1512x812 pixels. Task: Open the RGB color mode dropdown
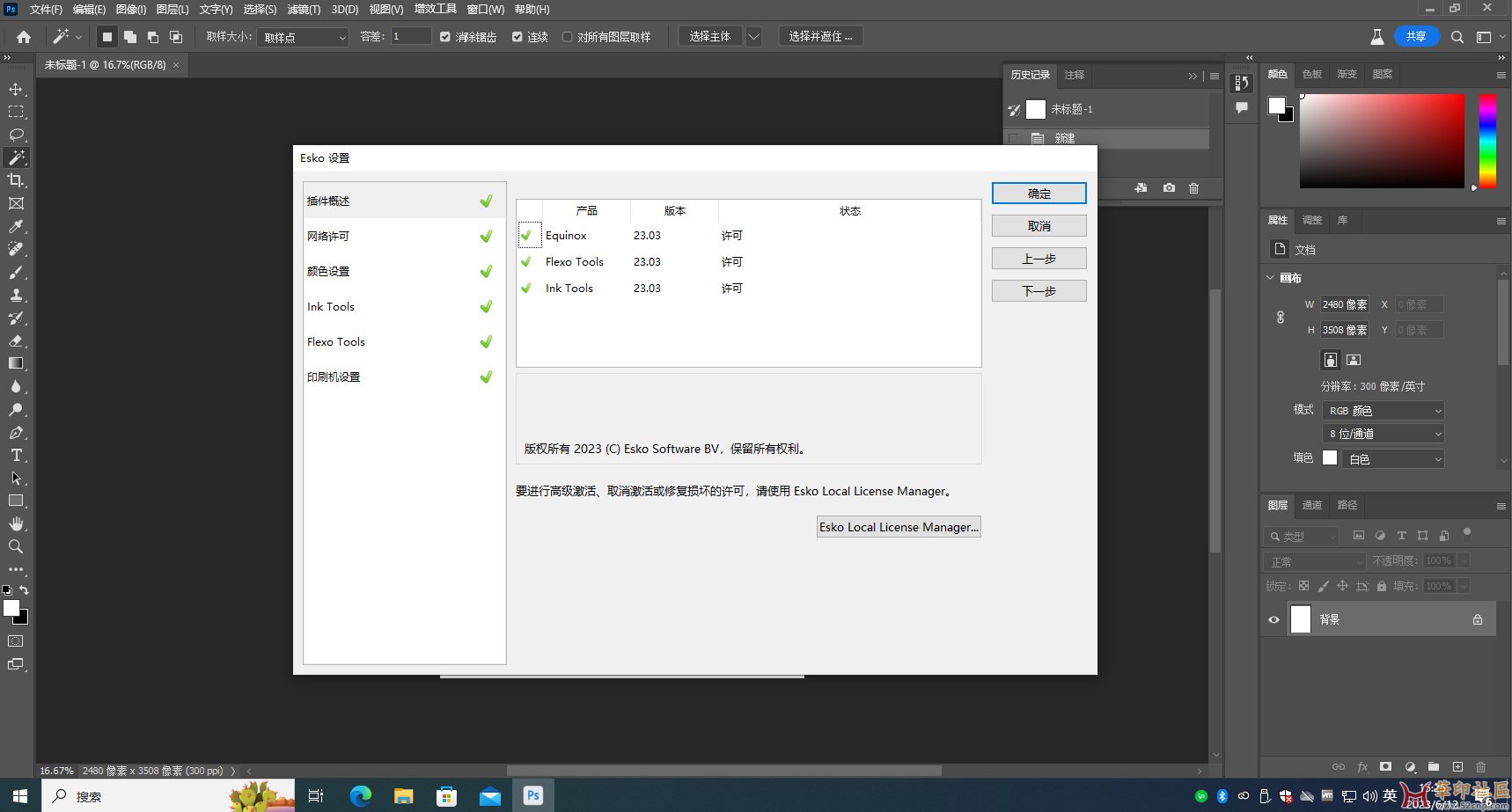tap(1384, 411)
